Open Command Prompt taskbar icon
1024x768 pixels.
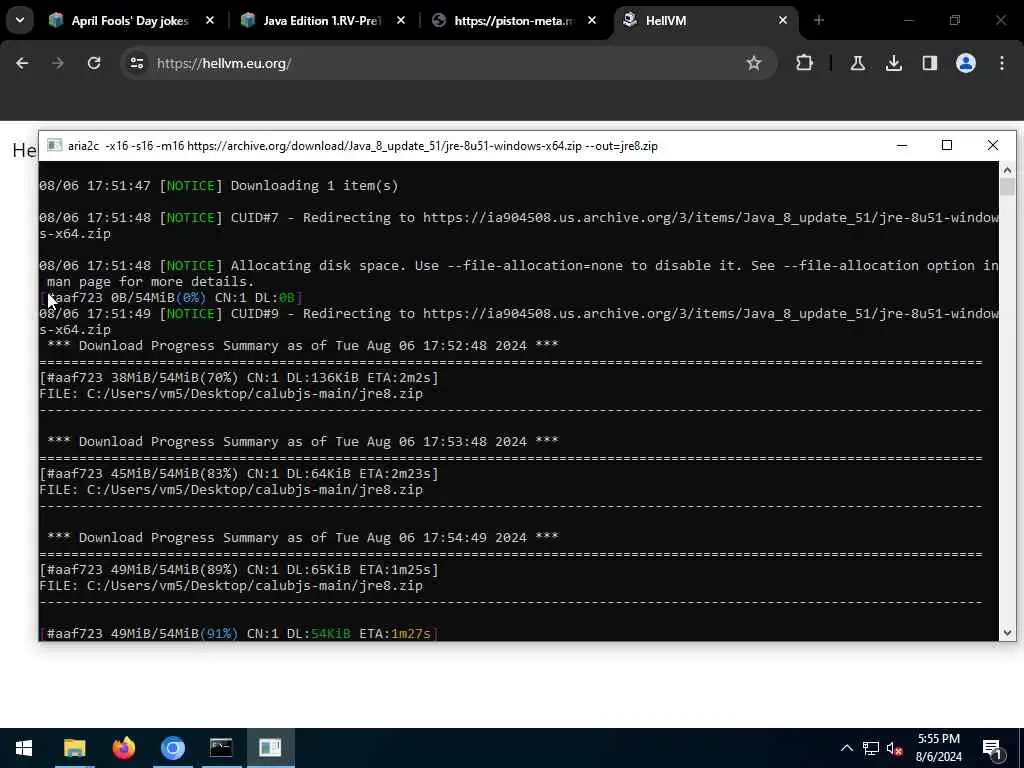(221, 748)
